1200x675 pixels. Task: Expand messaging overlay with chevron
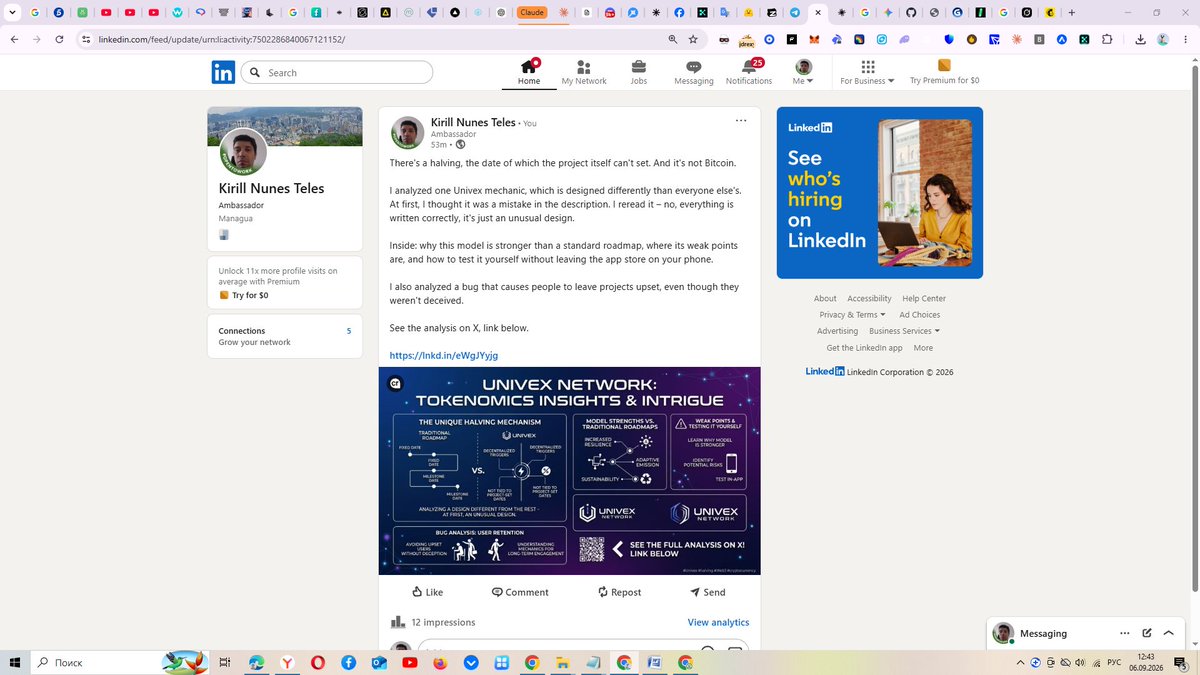tap(1168, 633)
